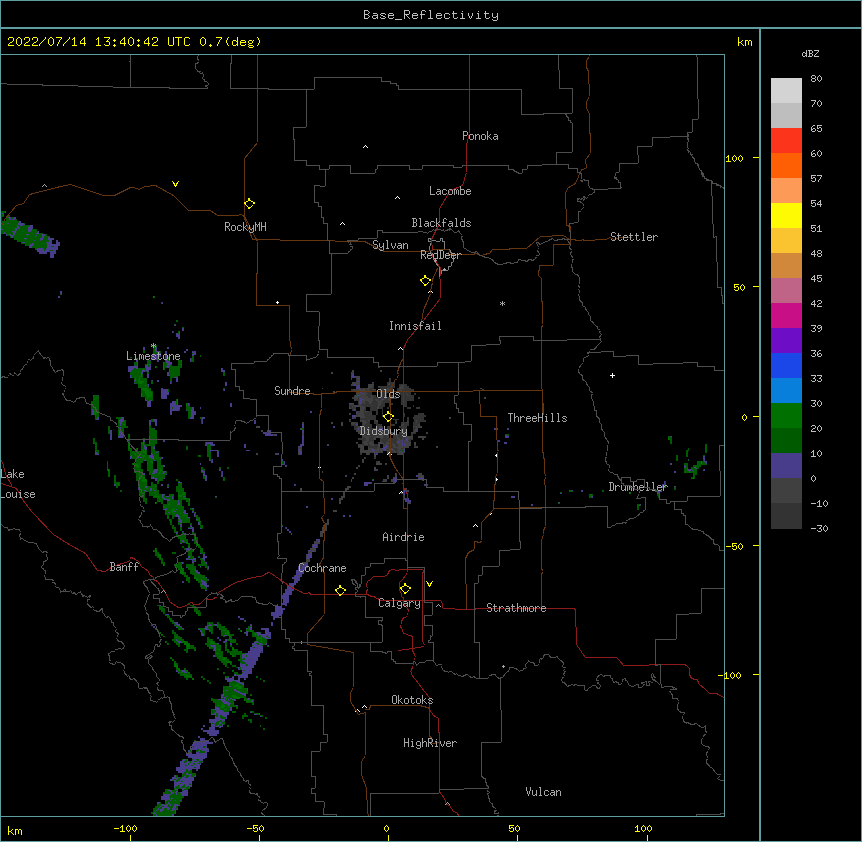Click the Innisfail label
The width and height of the screenshot is (862, 842).
point(415,326)
